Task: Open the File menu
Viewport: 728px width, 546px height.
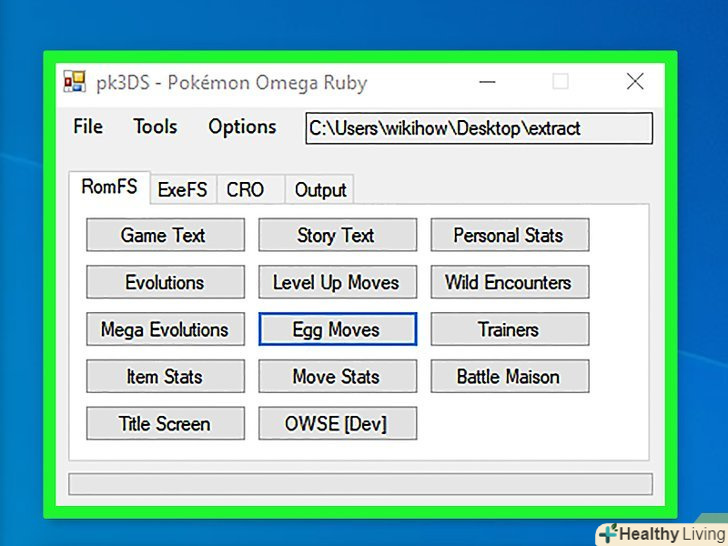Action: point(88,127)
